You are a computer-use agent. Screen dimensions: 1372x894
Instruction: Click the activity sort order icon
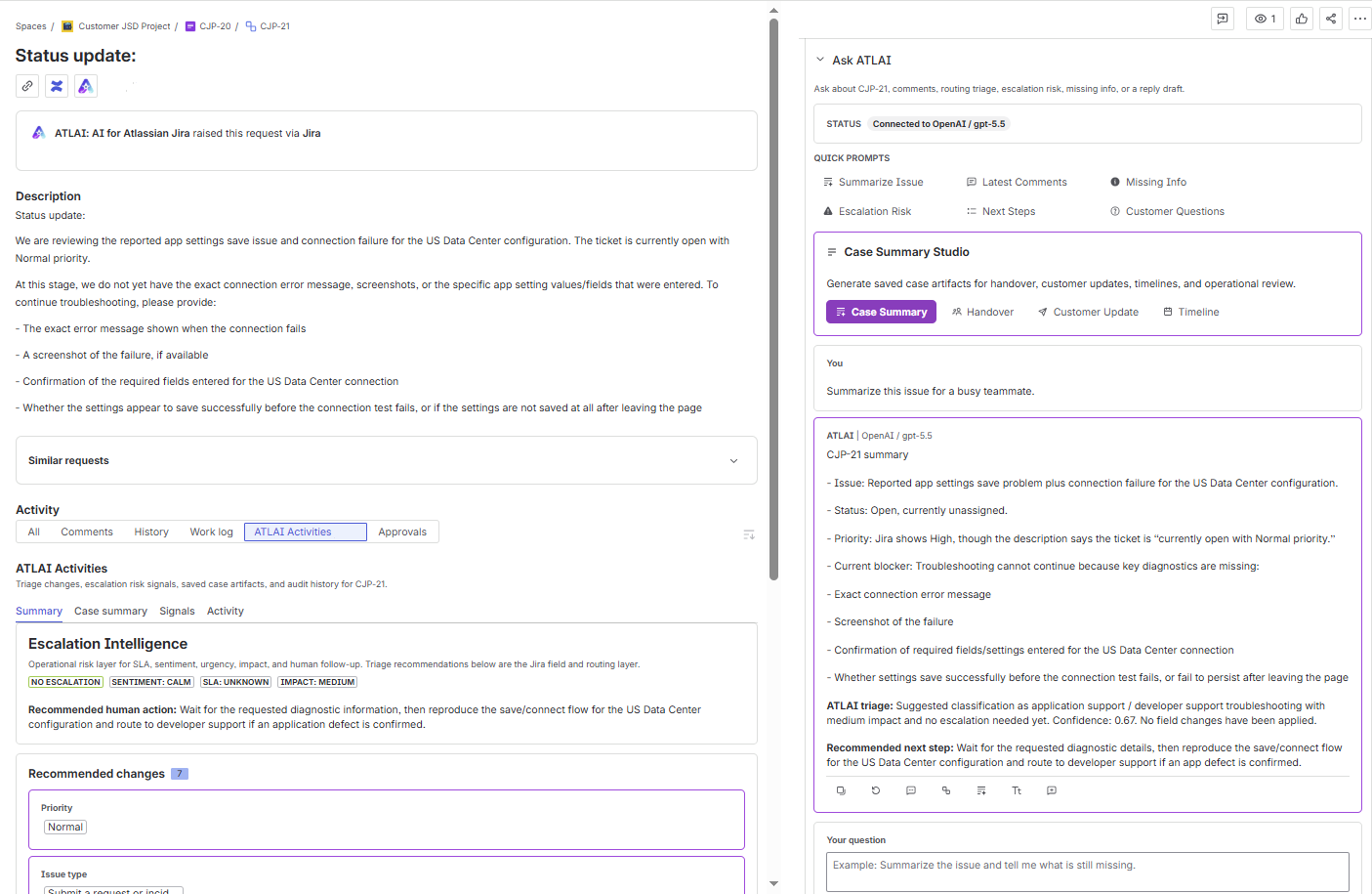[x=749, y=534]
